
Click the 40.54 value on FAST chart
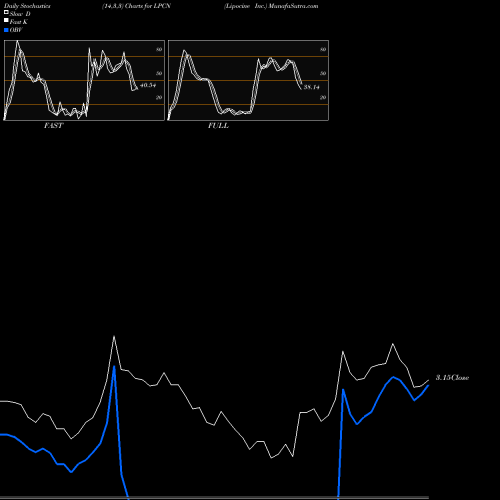click(148, 85)
